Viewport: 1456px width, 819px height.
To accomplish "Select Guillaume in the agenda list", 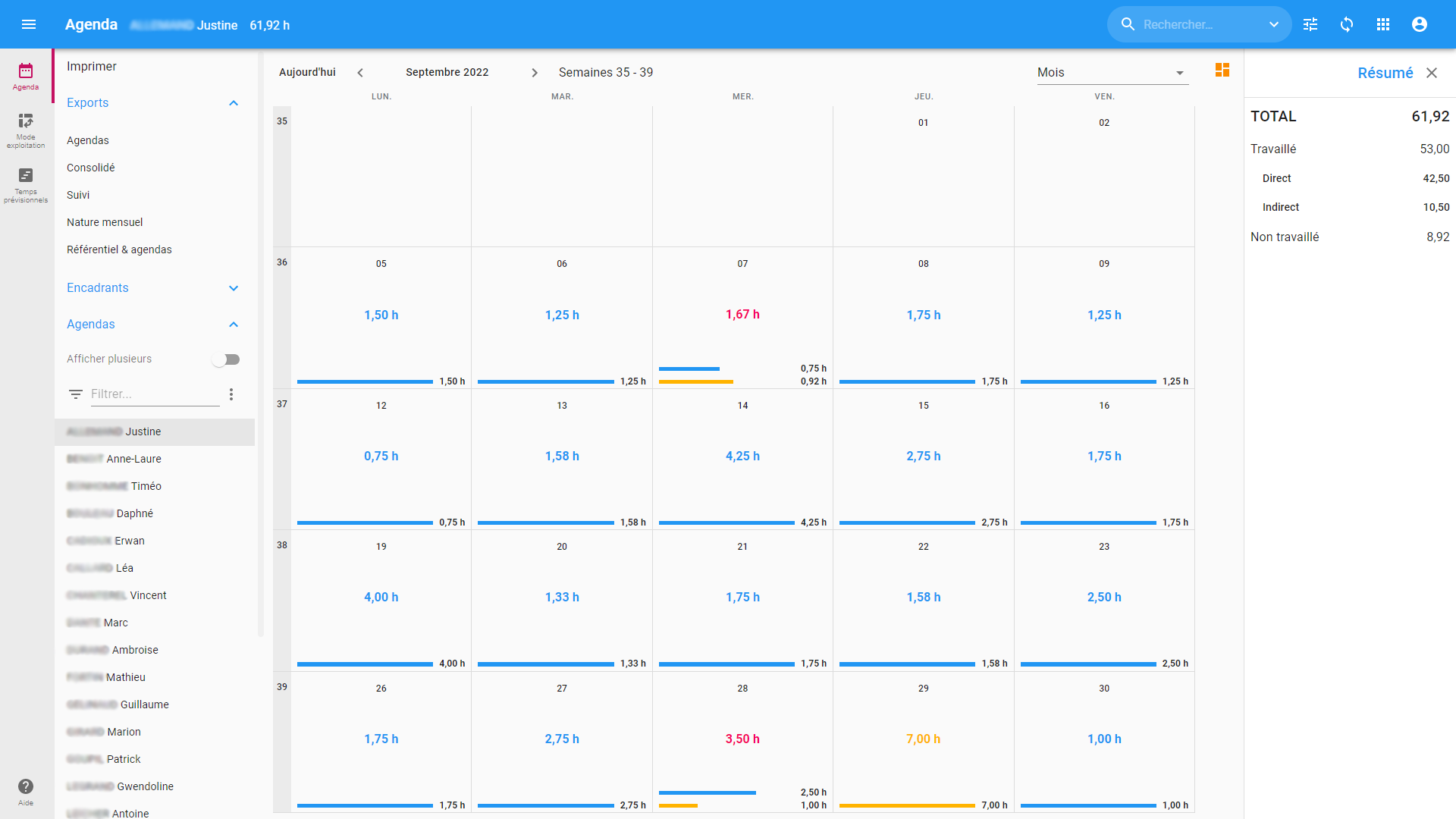I will pyautogui.click(x=155, y=704).
